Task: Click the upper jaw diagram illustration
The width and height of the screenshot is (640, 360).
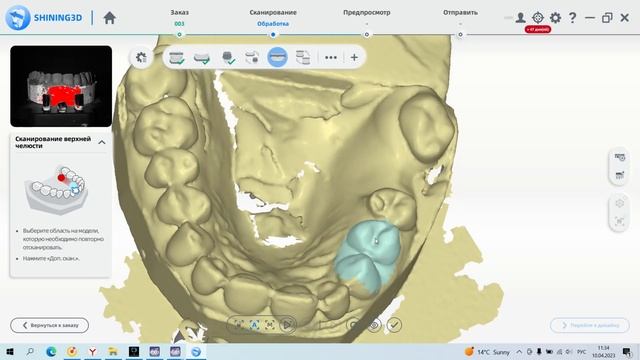Action: [56, 190]
